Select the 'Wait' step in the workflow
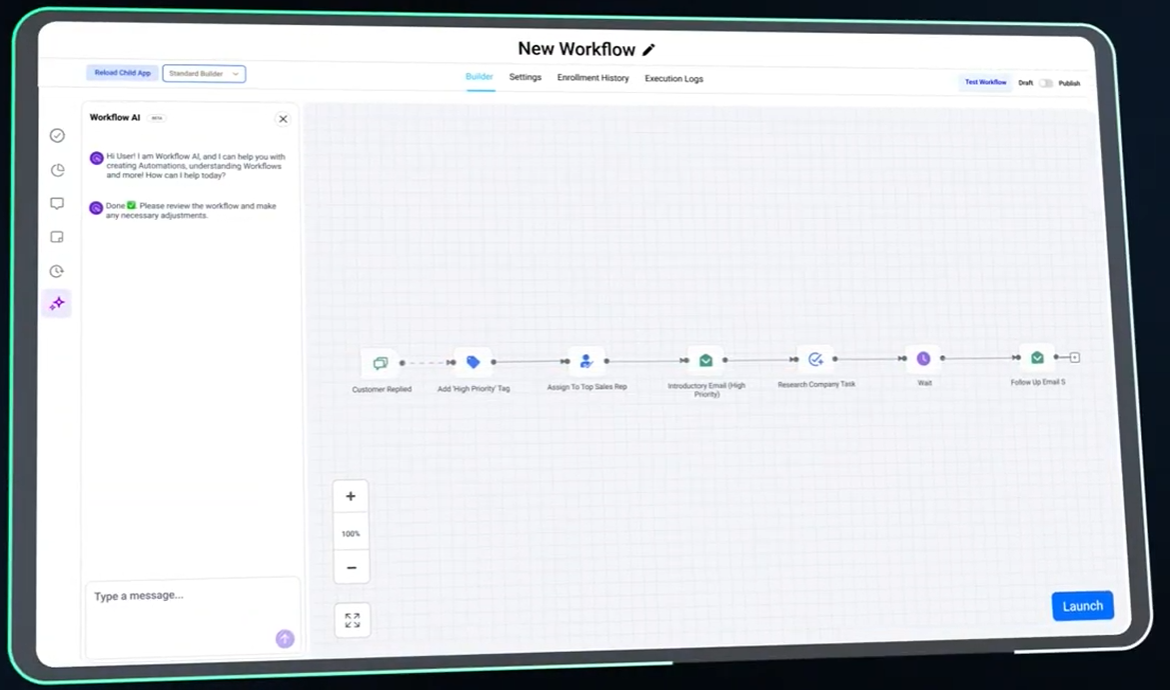Image resolution: width=1170 pixels, height=690 pixels. point(922,357)
